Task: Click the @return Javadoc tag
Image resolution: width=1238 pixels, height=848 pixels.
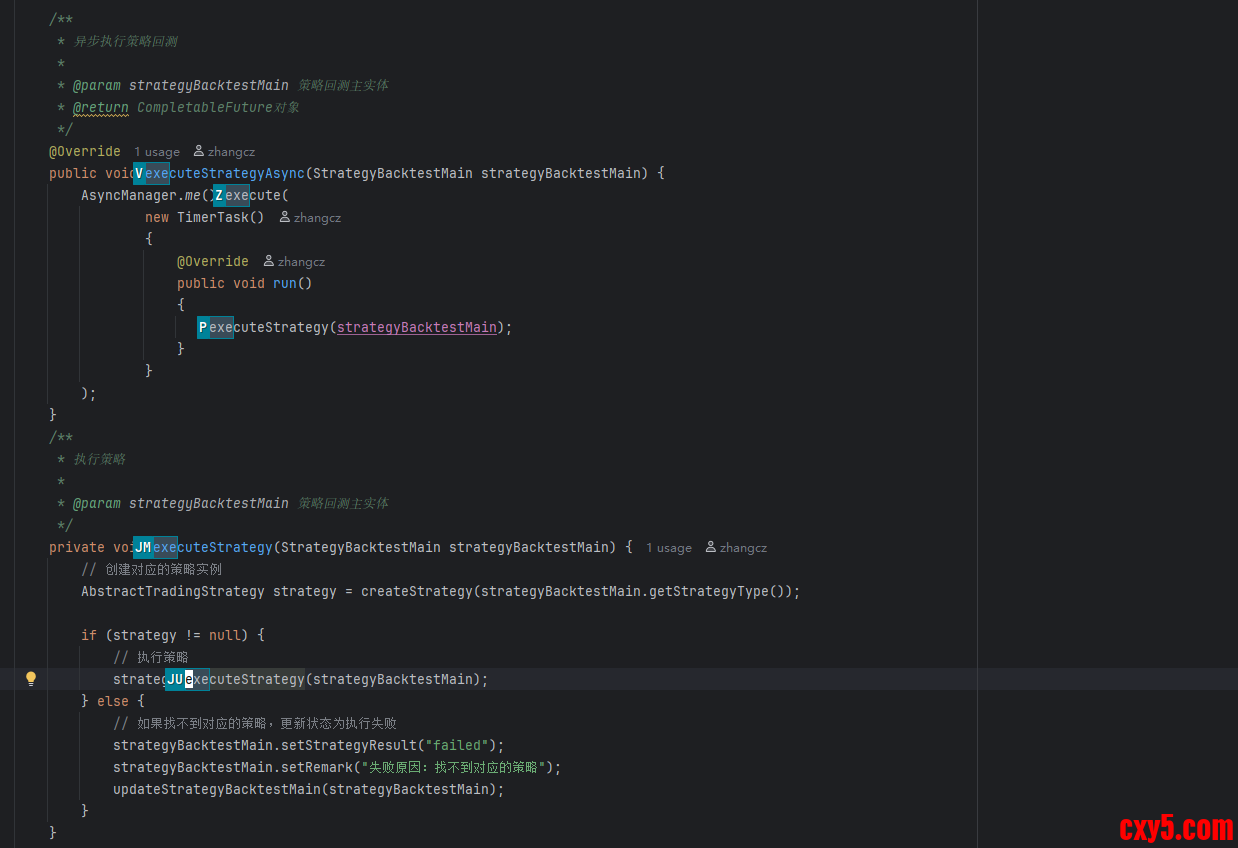Action: [x=101, y=108]
